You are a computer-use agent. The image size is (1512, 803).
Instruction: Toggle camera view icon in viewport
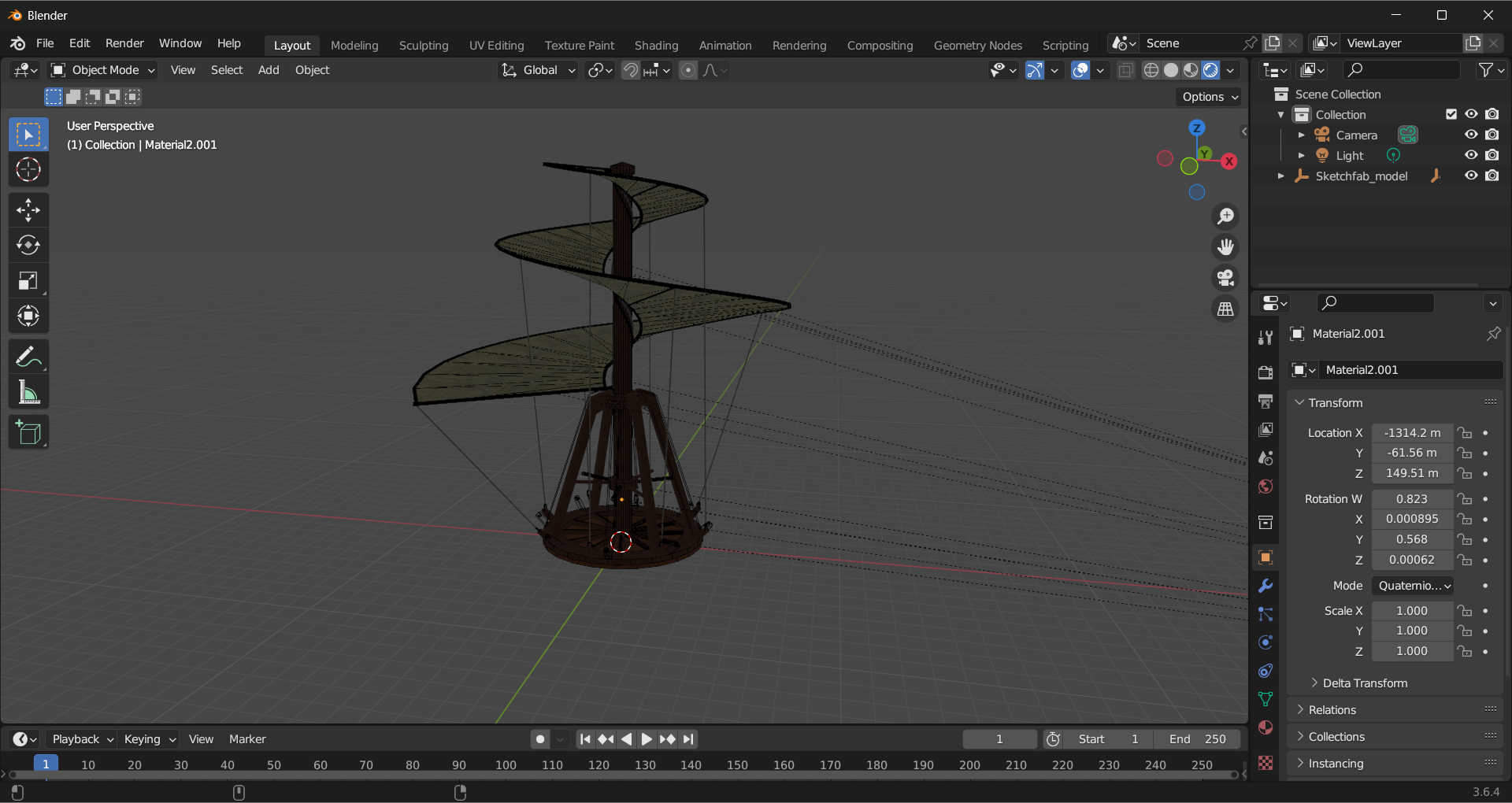1225,278
